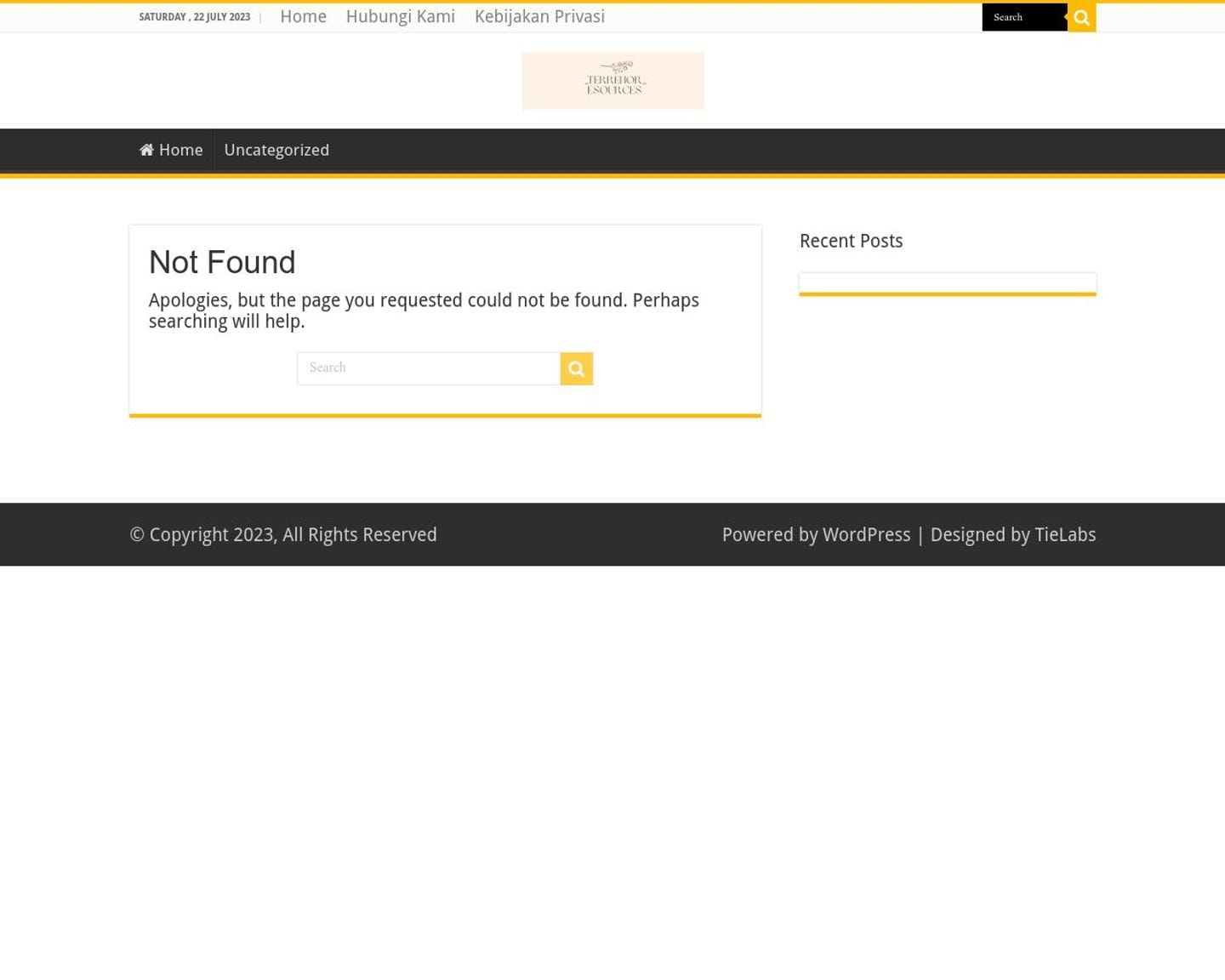Click the empty box under Recent Posts
The height and width of the screenshot is (980, 1225).
947,282
